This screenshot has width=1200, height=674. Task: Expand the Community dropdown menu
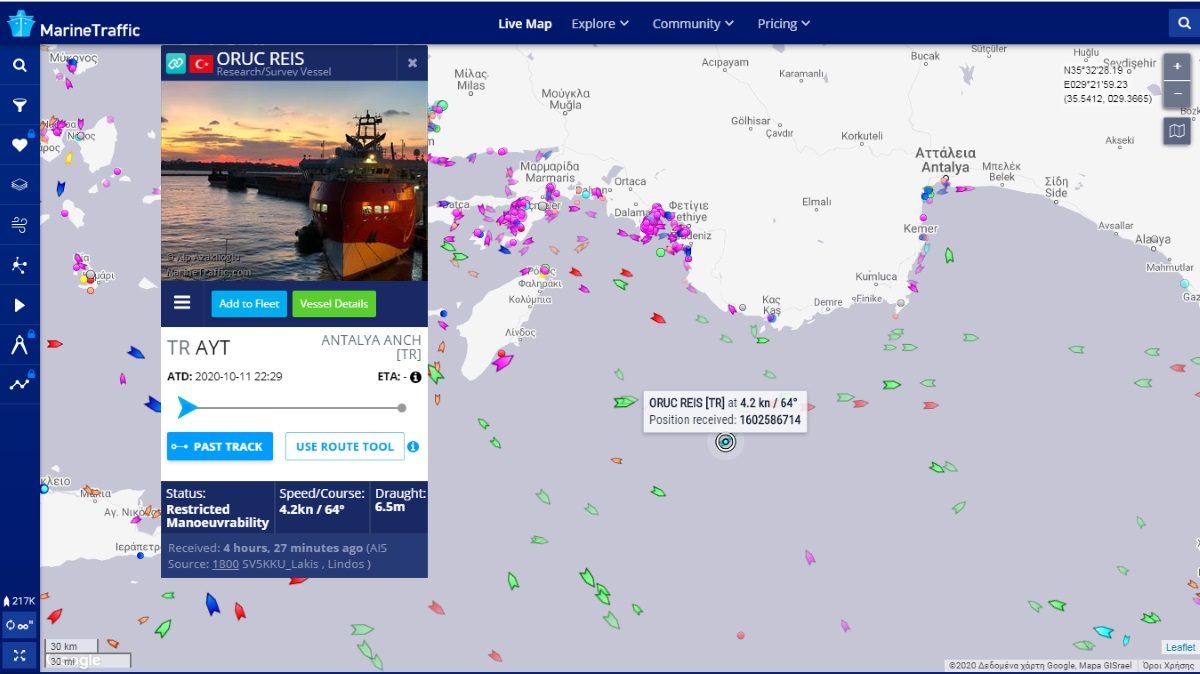tap(693, 24)
